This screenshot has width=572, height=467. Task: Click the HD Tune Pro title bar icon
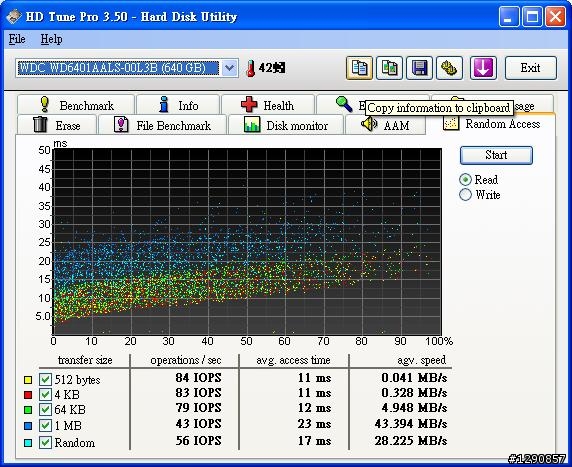(13, 16)
